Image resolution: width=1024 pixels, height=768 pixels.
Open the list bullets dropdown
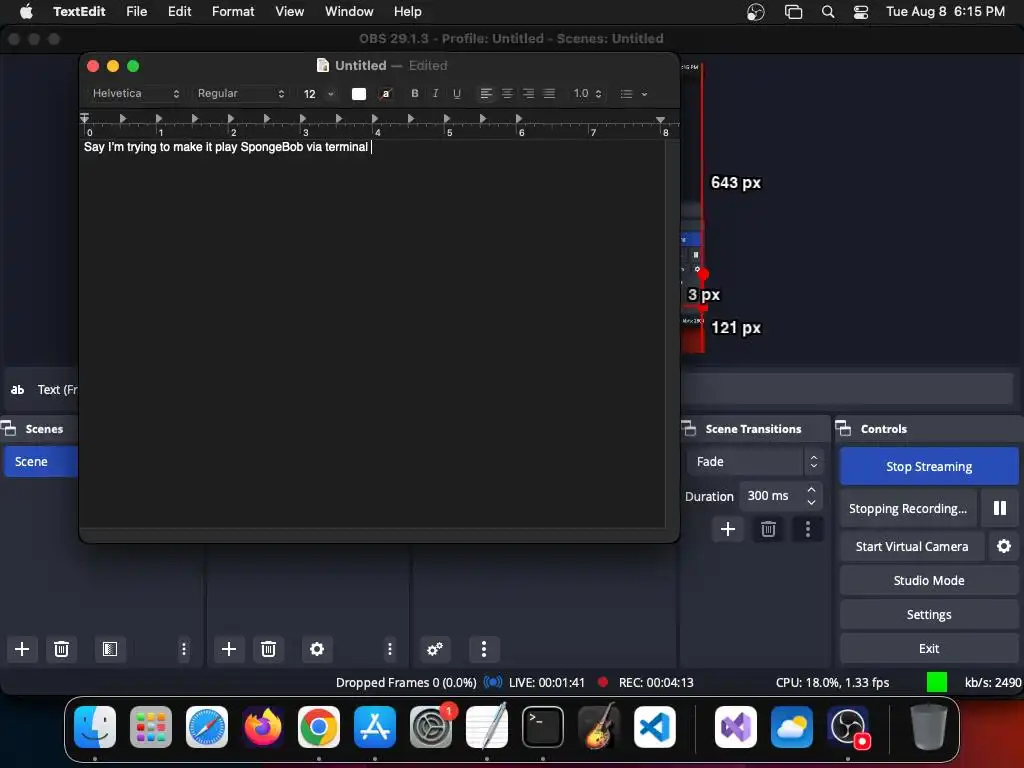(x=633, y=93)
